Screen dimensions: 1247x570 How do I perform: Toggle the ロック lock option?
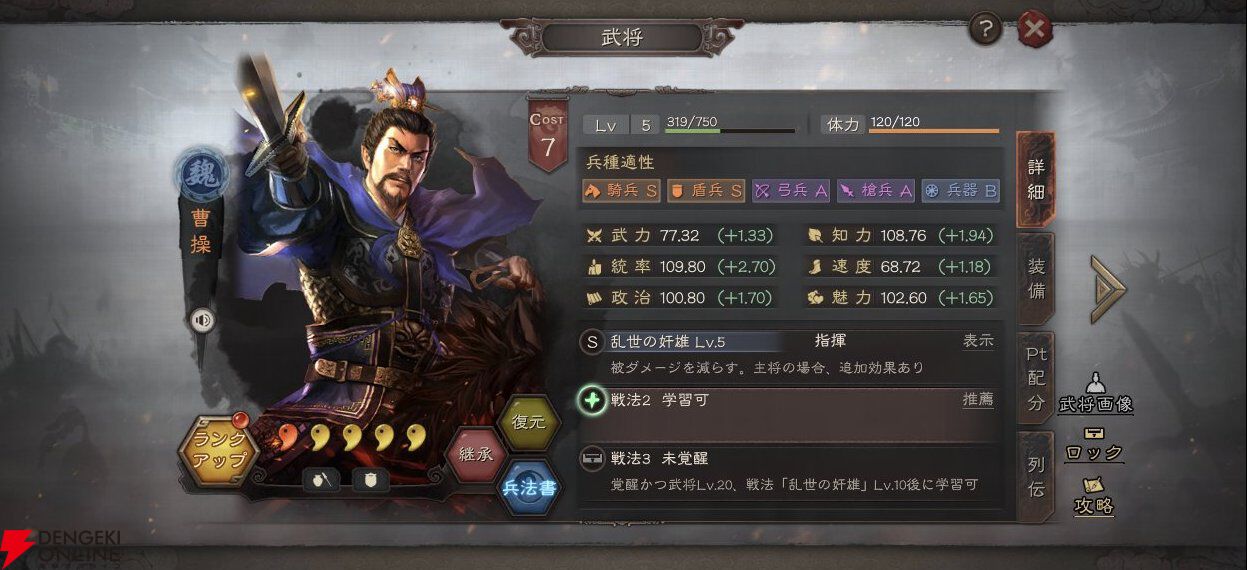tap(1093, 445)
